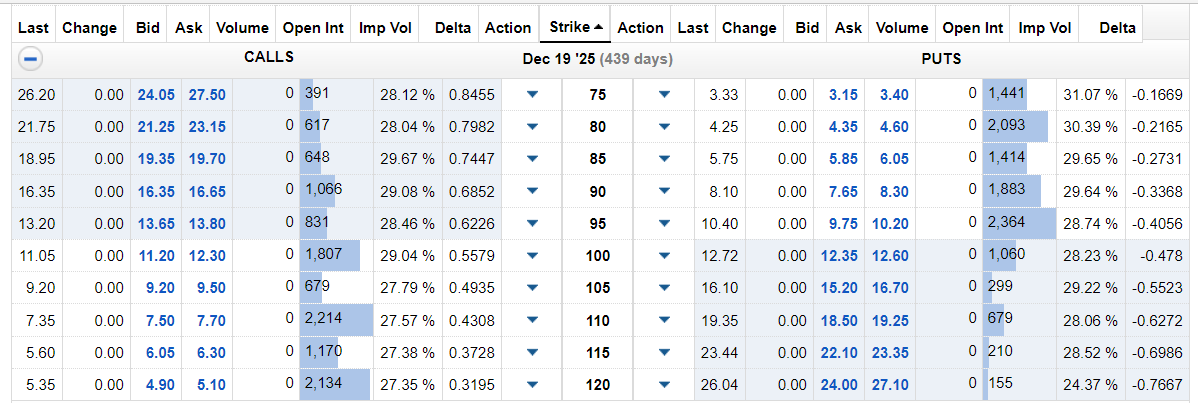Open puts Action dropdown for strike 80
Image resolution: width=1198 pixels, height=403 pixels.
point(663,126)
